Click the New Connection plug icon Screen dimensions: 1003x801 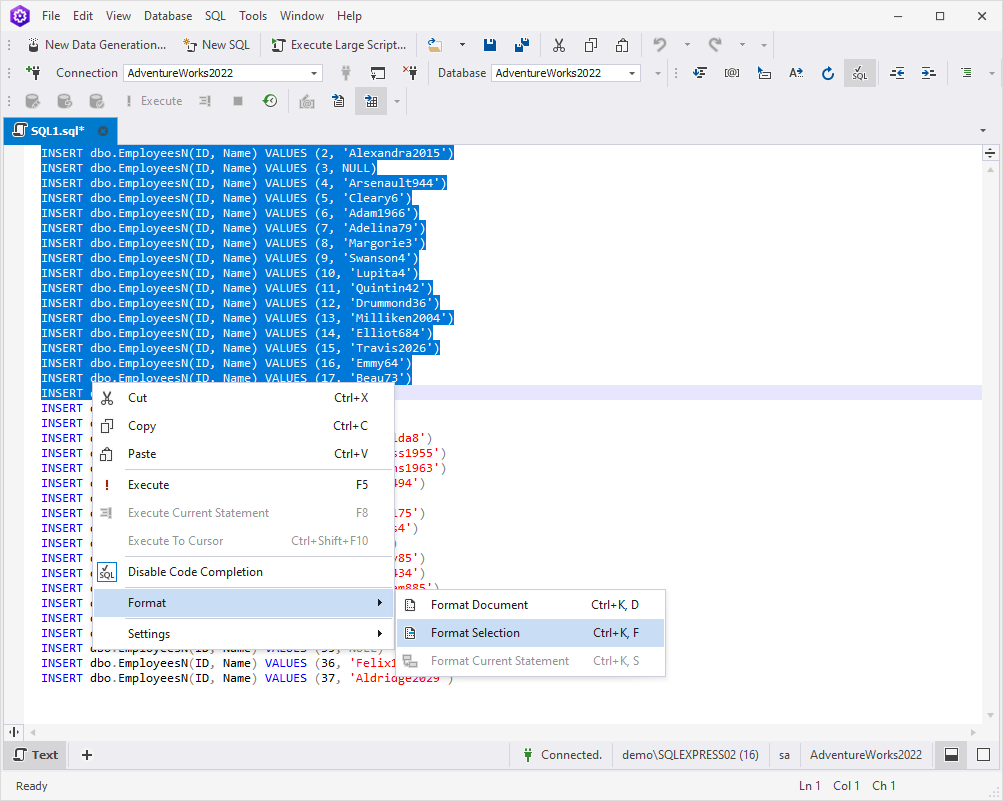[34, 73]
